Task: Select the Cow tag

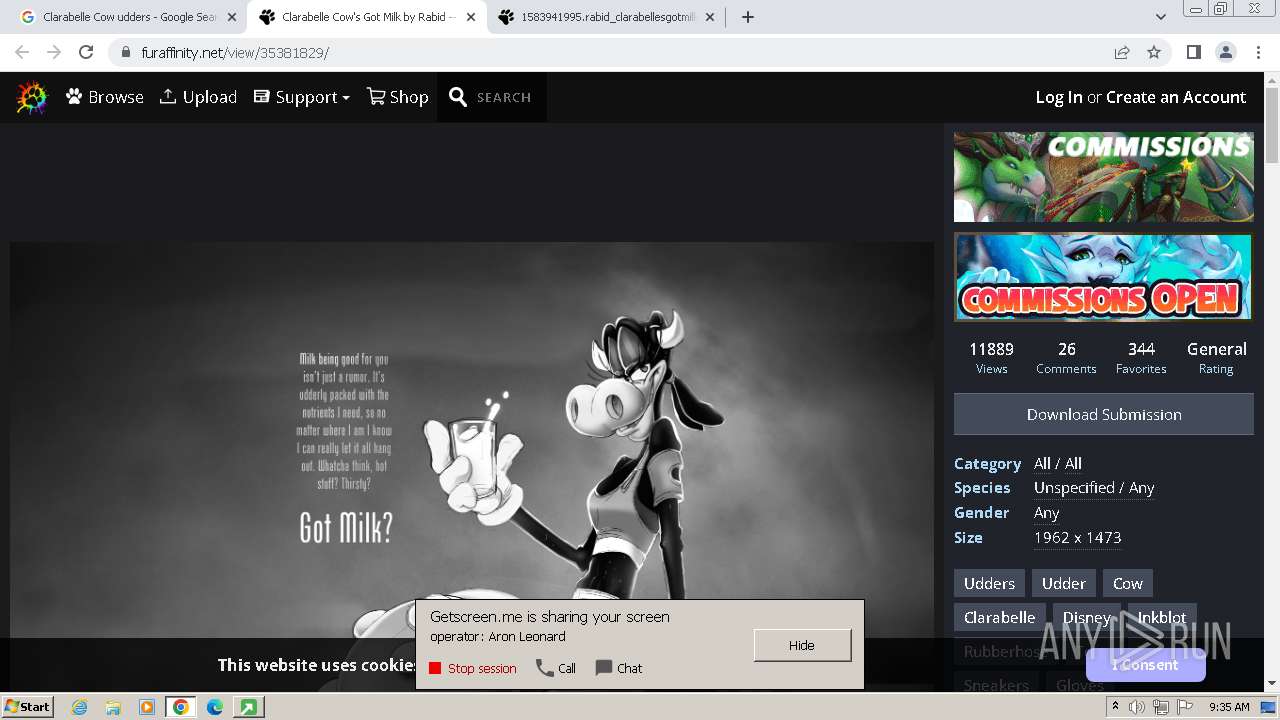Action: [1128, 583]
